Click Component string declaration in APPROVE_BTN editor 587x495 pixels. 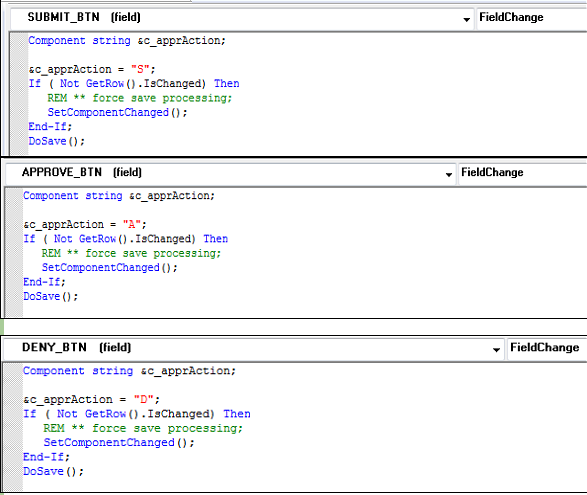(x=119, y=196)
